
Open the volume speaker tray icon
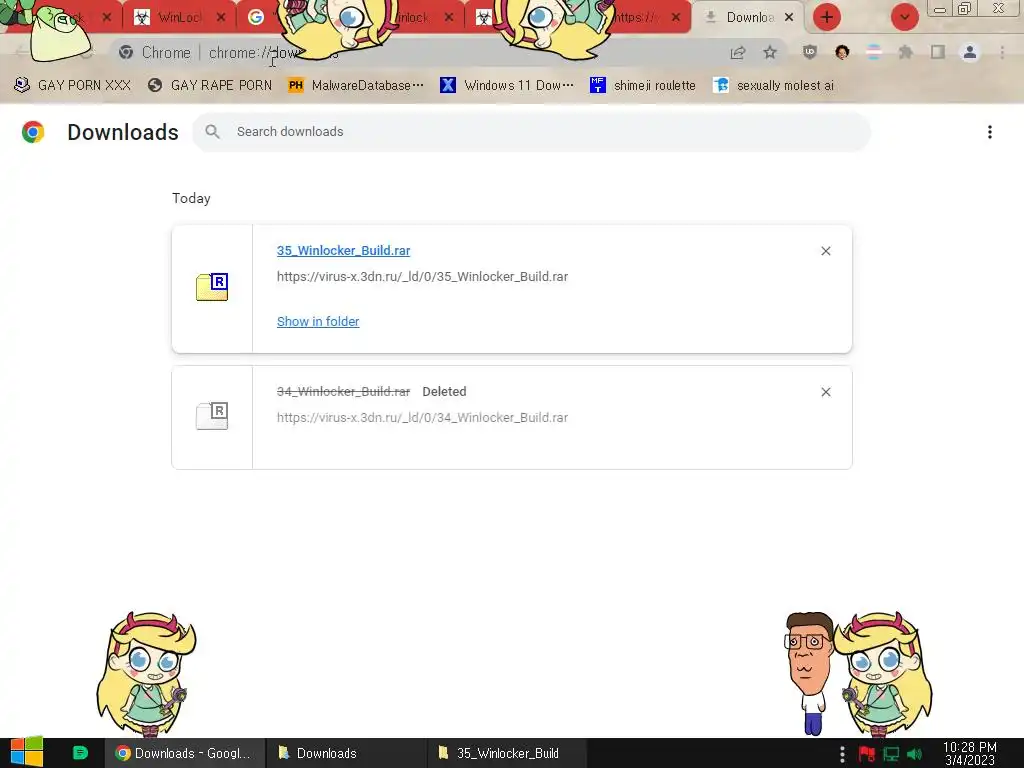coord(914,754)
